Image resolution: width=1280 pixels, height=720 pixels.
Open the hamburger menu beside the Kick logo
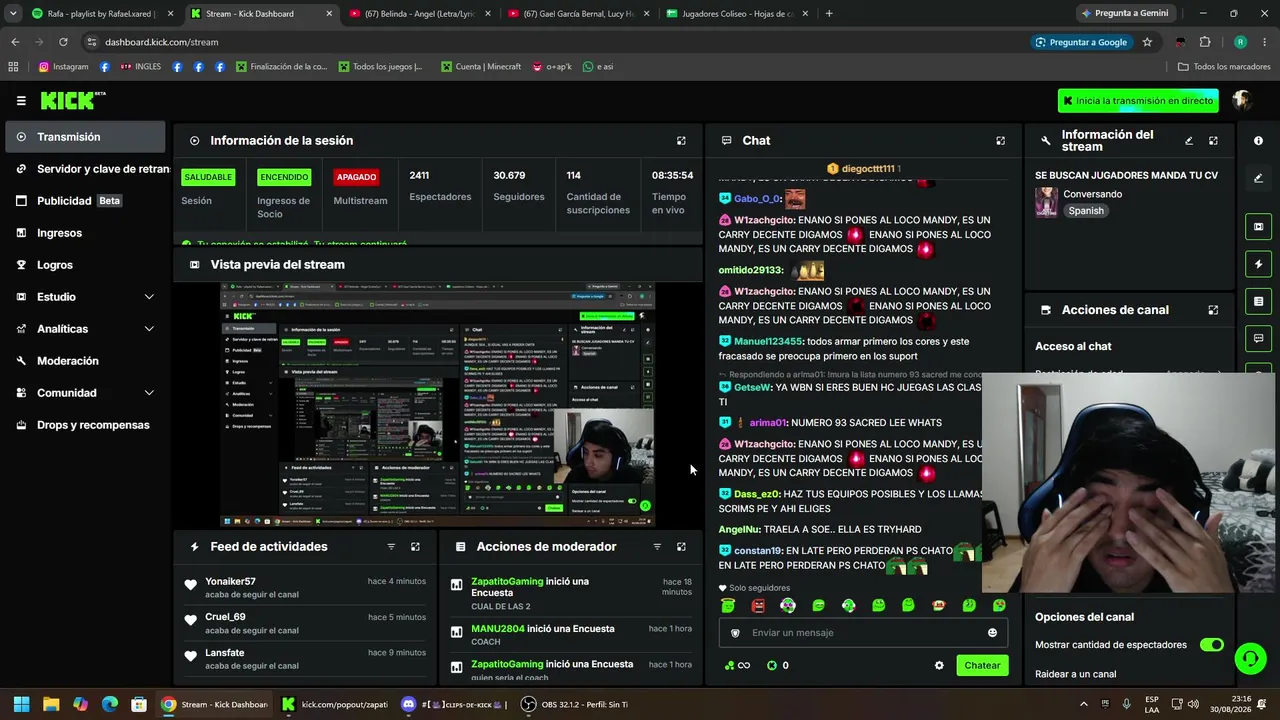pyautogui.click(x=21, y=101)
